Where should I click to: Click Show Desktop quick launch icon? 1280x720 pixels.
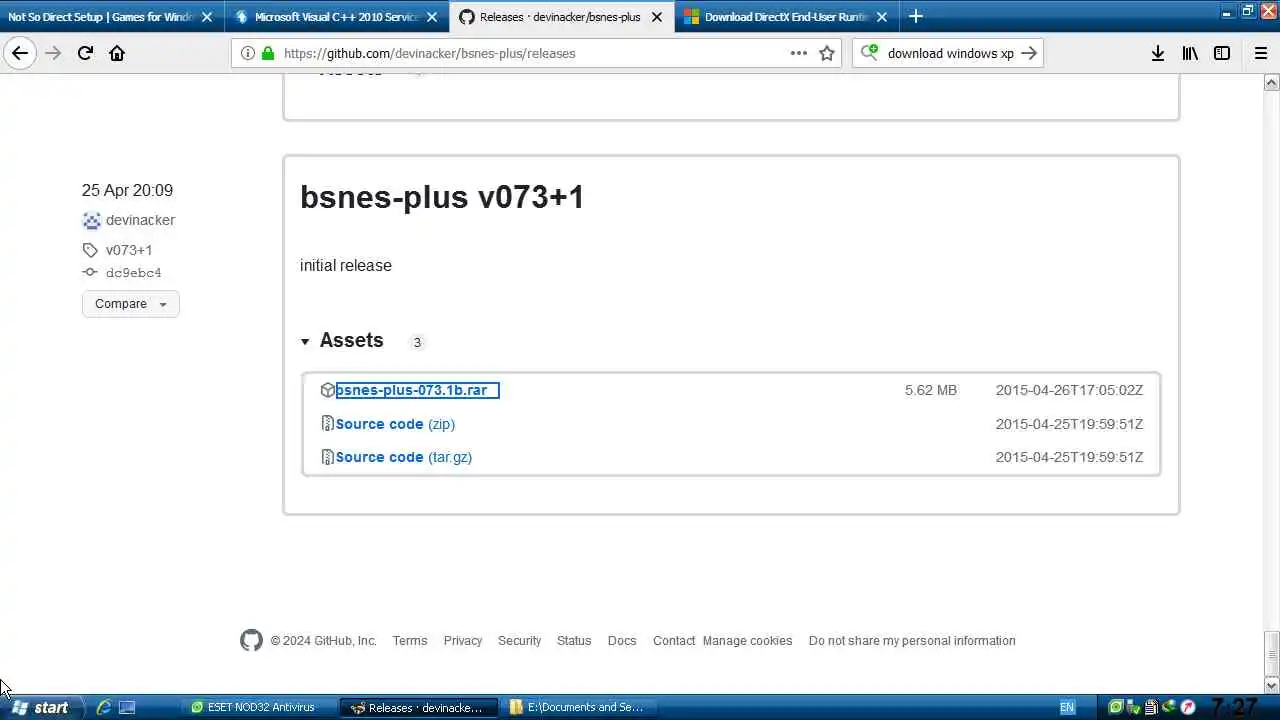[x=127, y=707]
